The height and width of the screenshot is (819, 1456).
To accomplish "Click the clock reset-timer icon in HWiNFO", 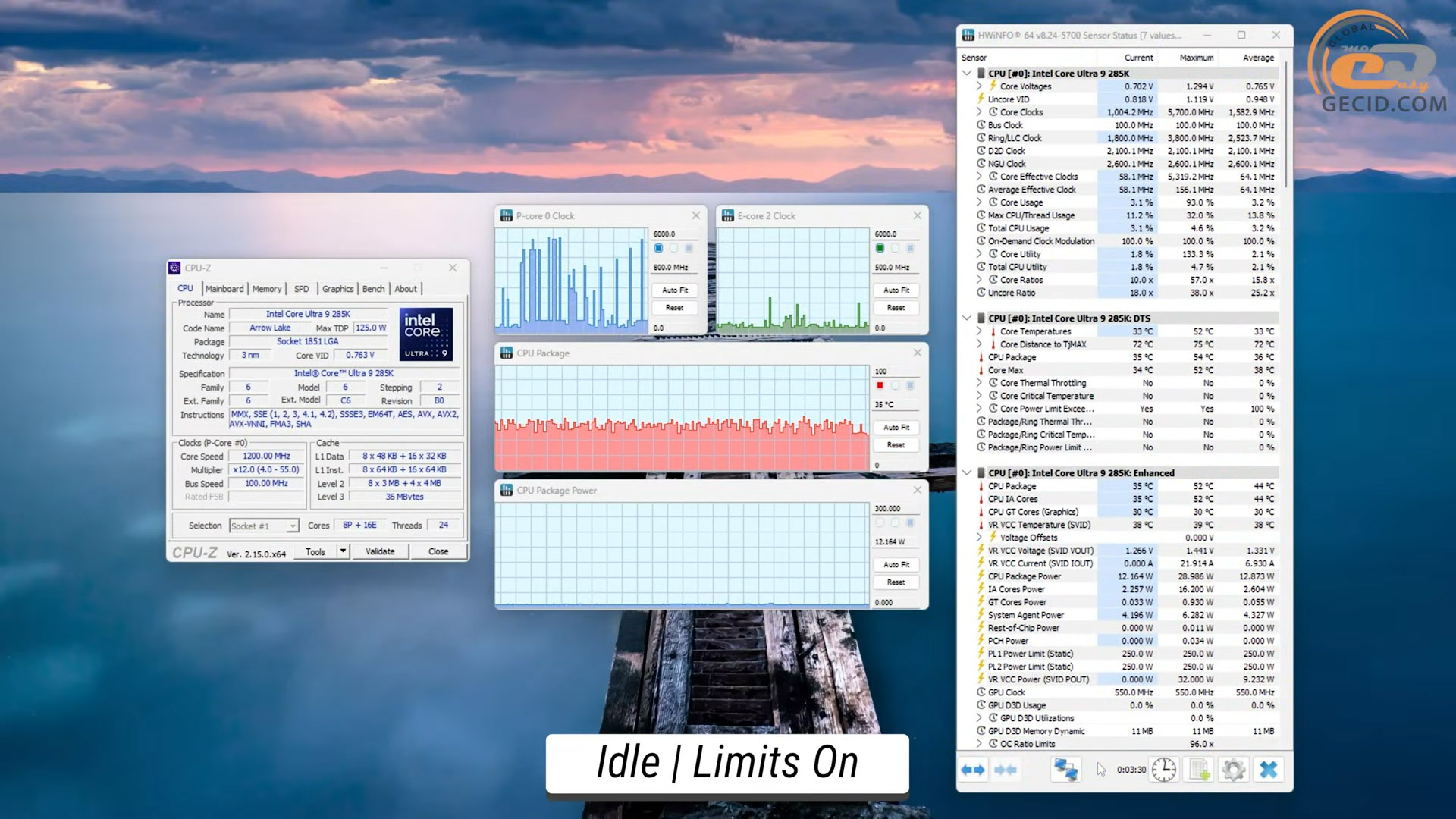I will click(1163, 770).
